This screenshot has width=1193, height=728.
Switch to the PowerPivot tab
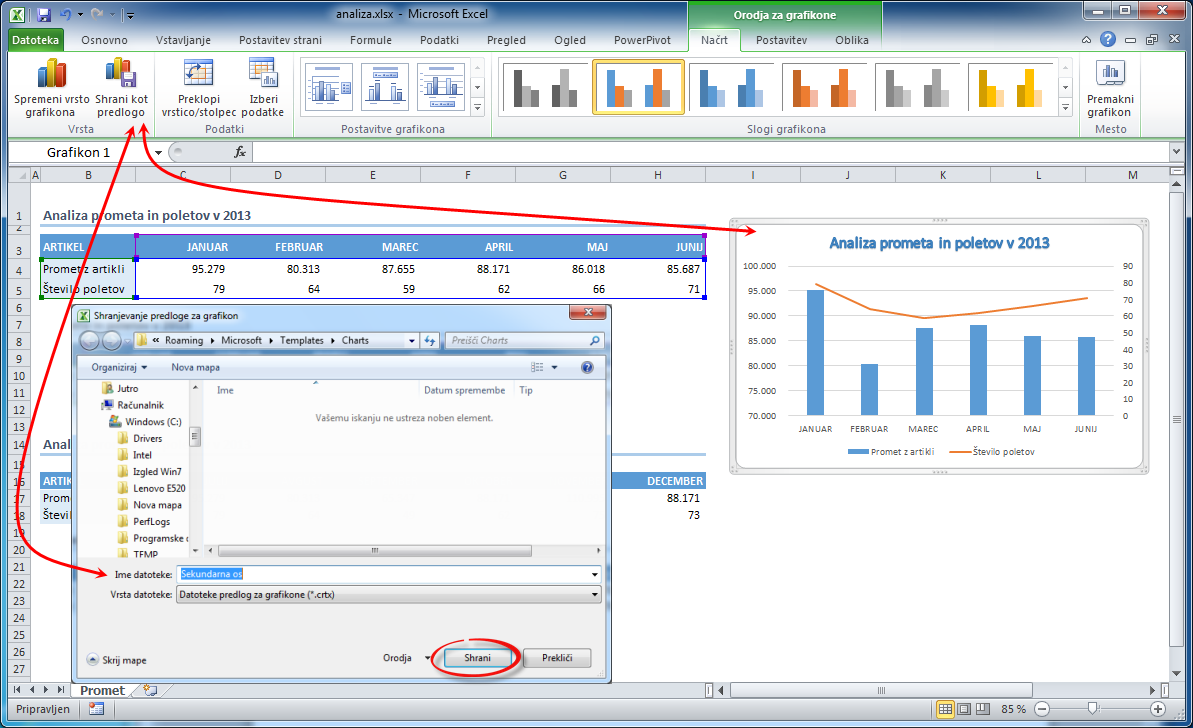tap(642, 40)
